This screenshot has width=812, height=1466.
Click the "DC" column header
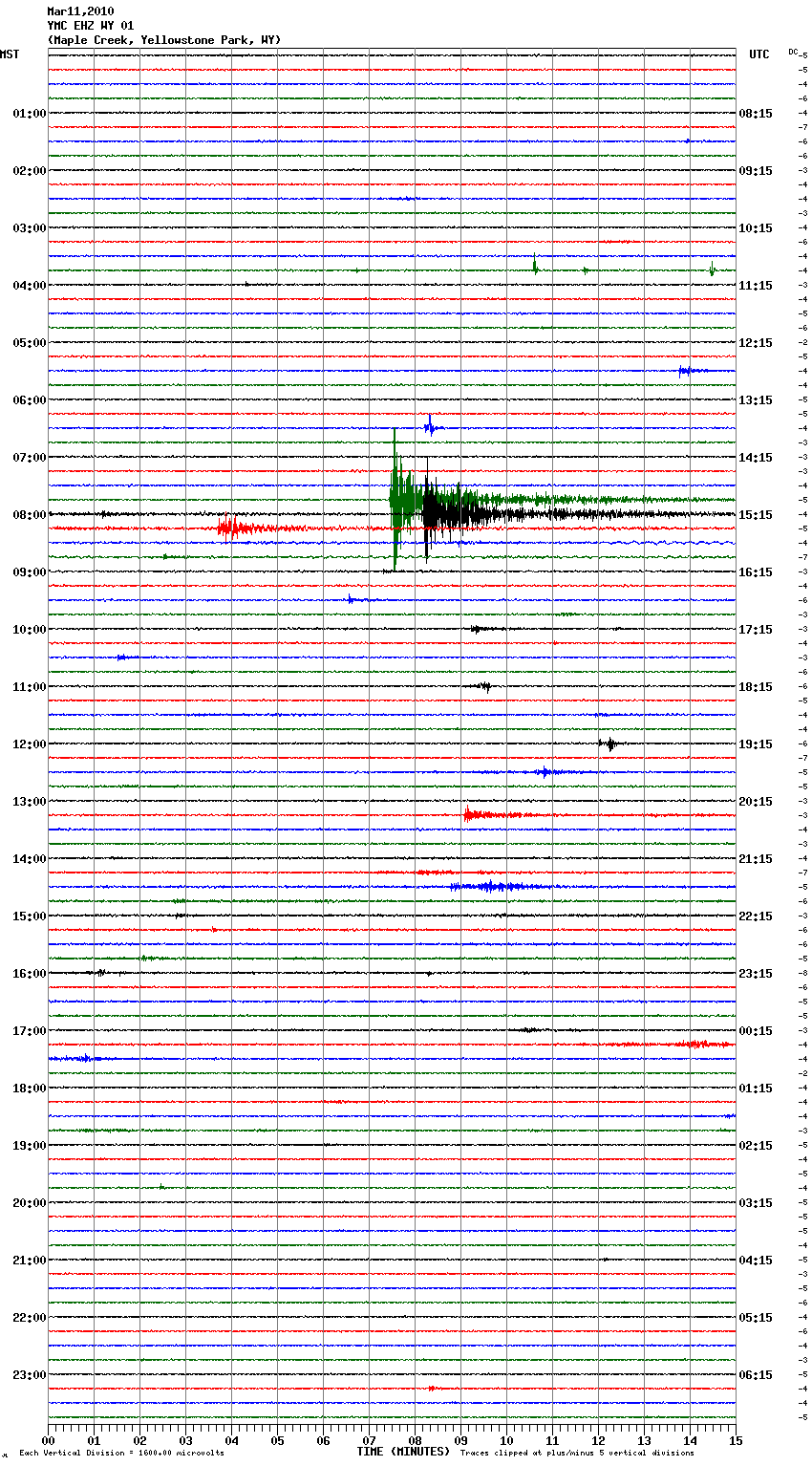tap(793, 52)
